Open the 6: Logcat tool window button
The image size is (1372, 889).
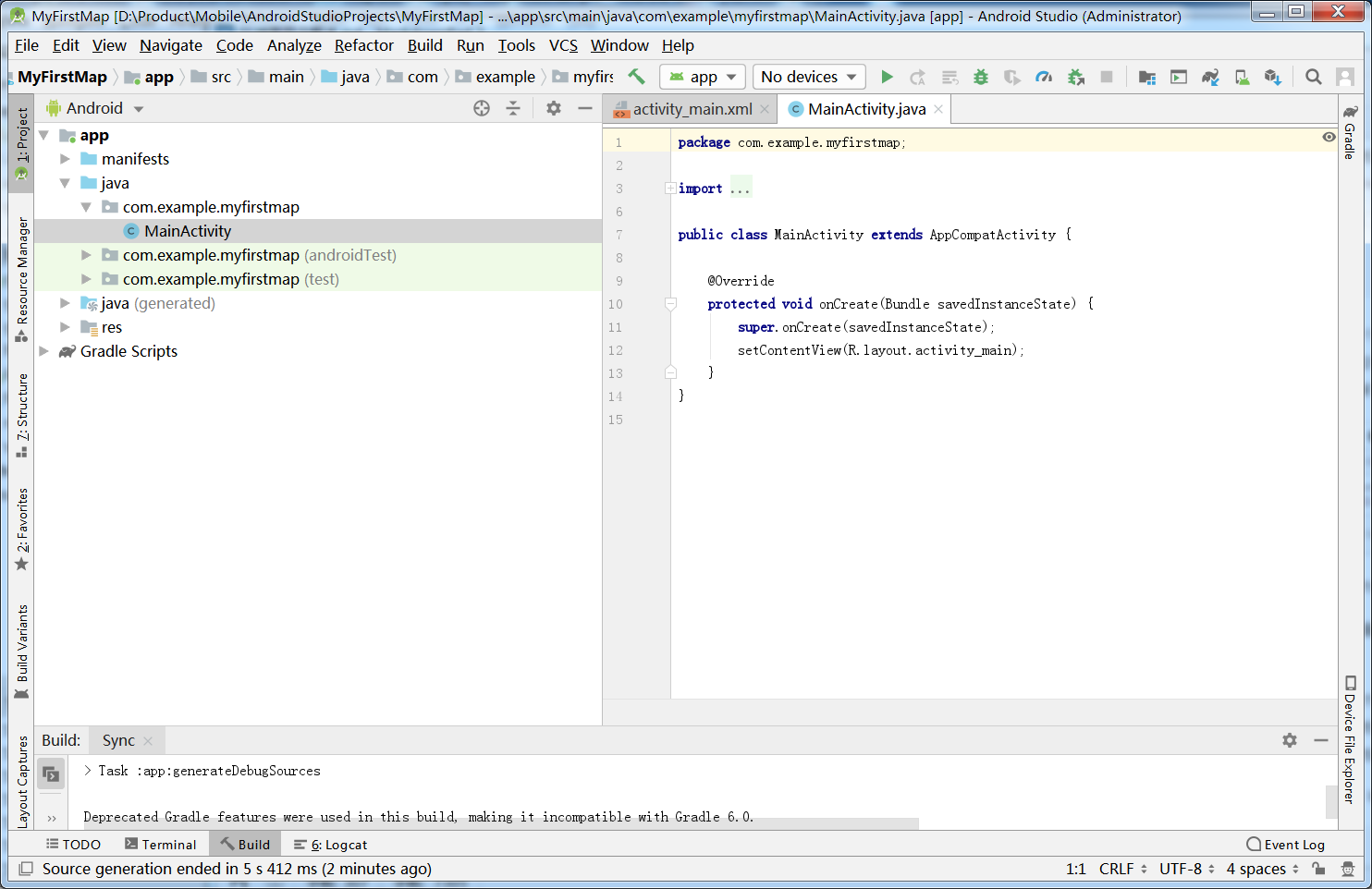point(330,845)
